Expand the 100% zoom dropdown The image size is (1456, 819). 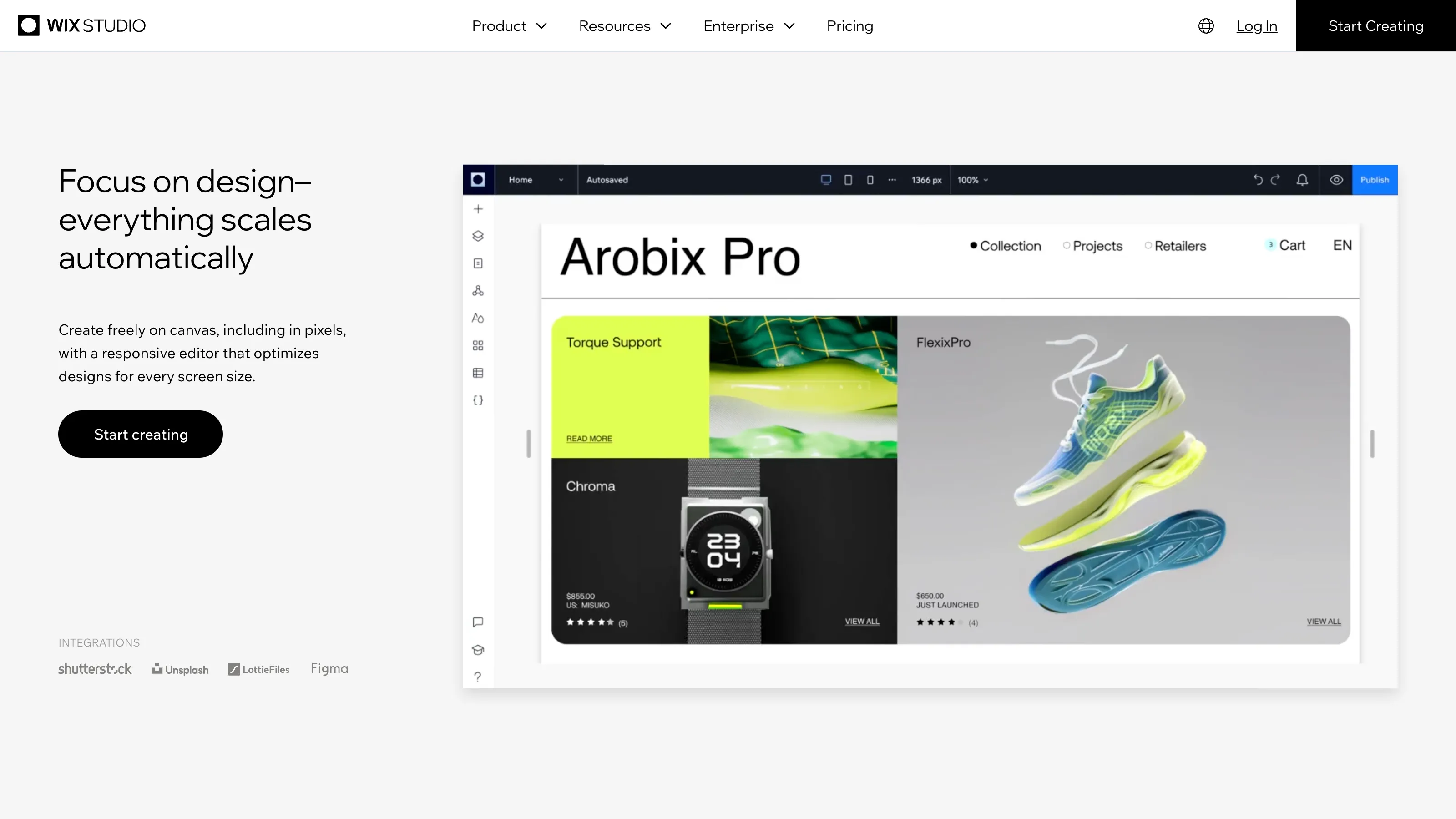point(973,180)
